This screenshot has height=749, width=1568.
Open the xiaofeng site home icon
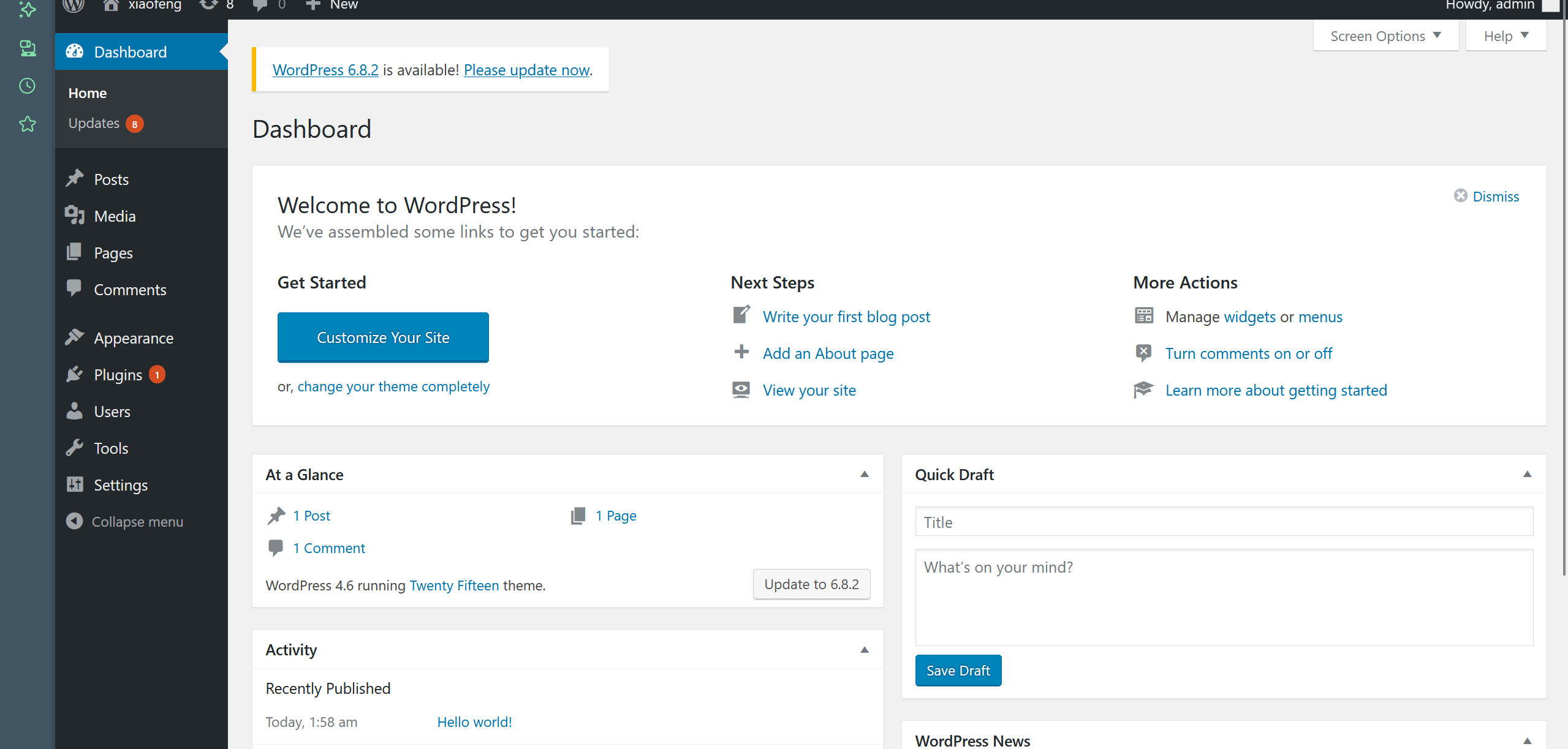(x=111, y=5)
